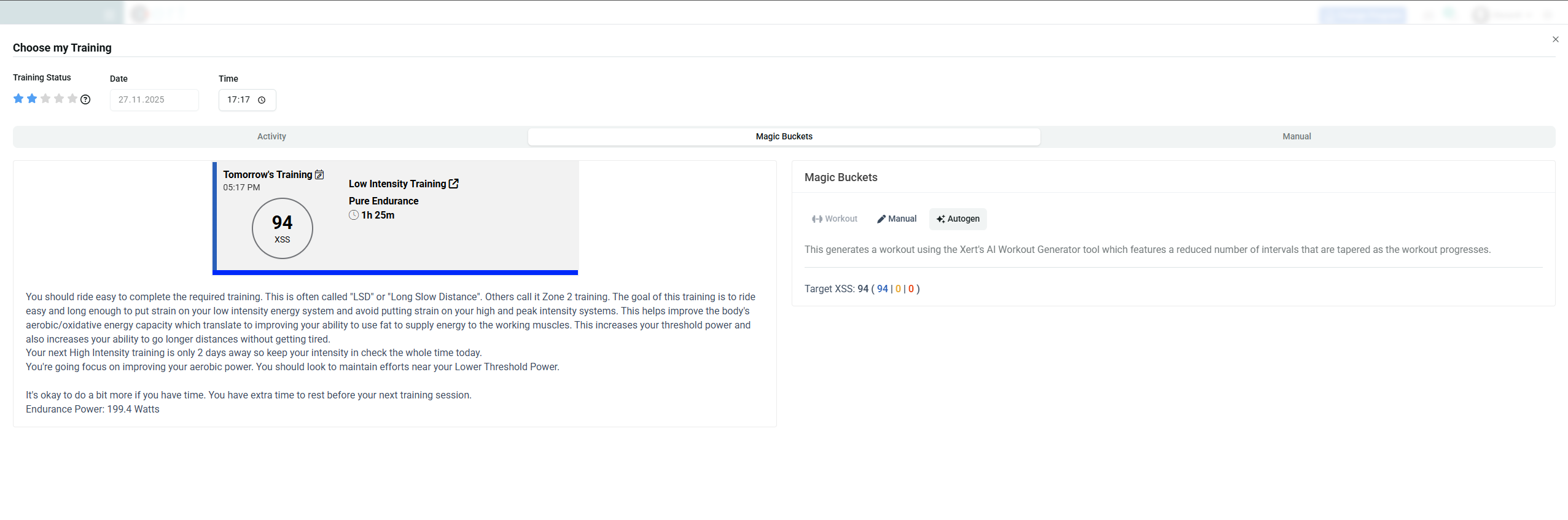Select the Magic Buckets tab
1568x520 pixels.
pyautogui.click(x=784, y=136)
